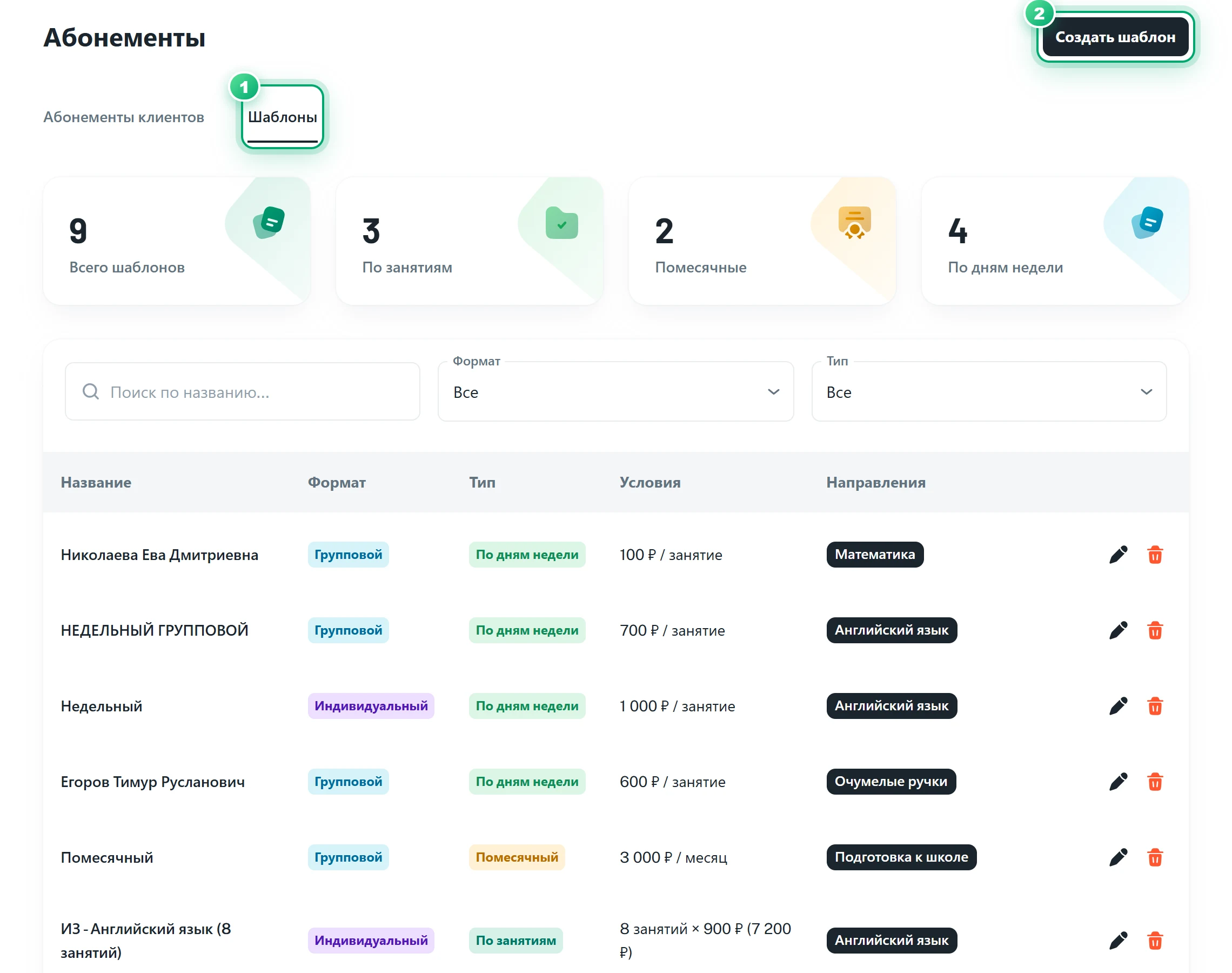Click Индивидуальный badge in Недельный row

(371, 707)
